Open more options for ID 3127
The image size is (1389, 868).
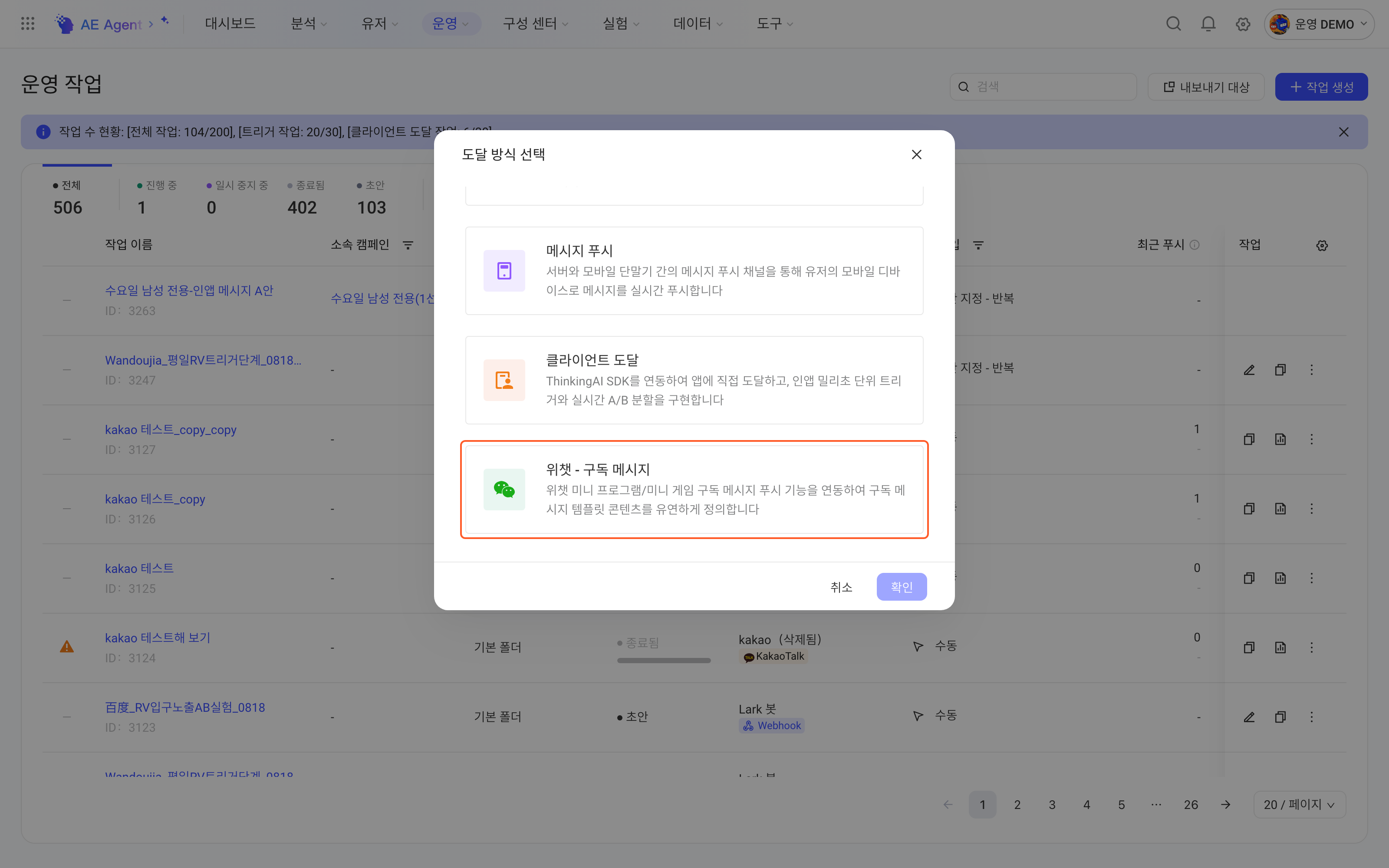[x=1311, y=439]
